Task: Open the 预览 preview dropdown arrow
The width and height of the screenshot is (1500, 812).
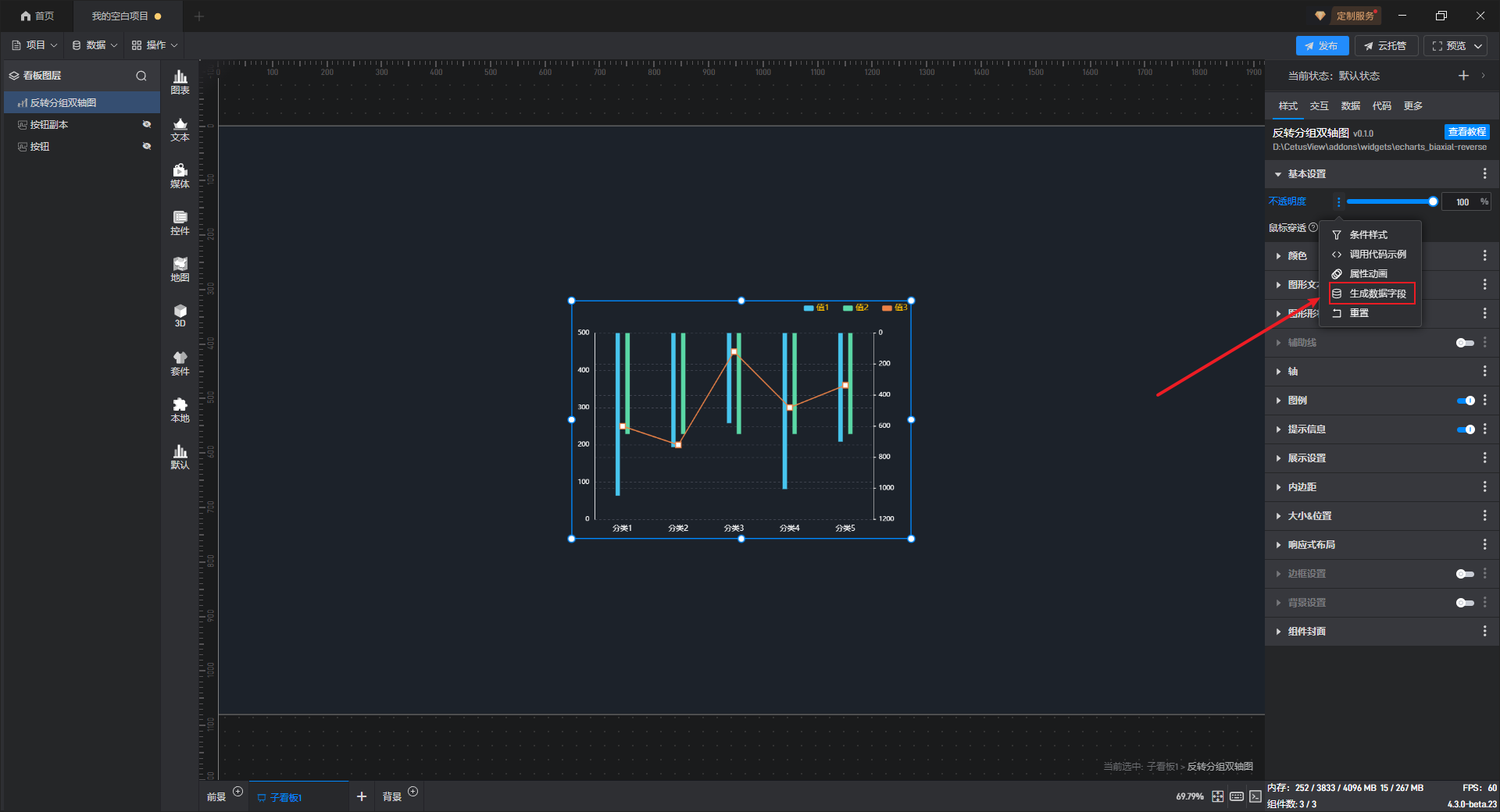Action: tap(1478, 46)
